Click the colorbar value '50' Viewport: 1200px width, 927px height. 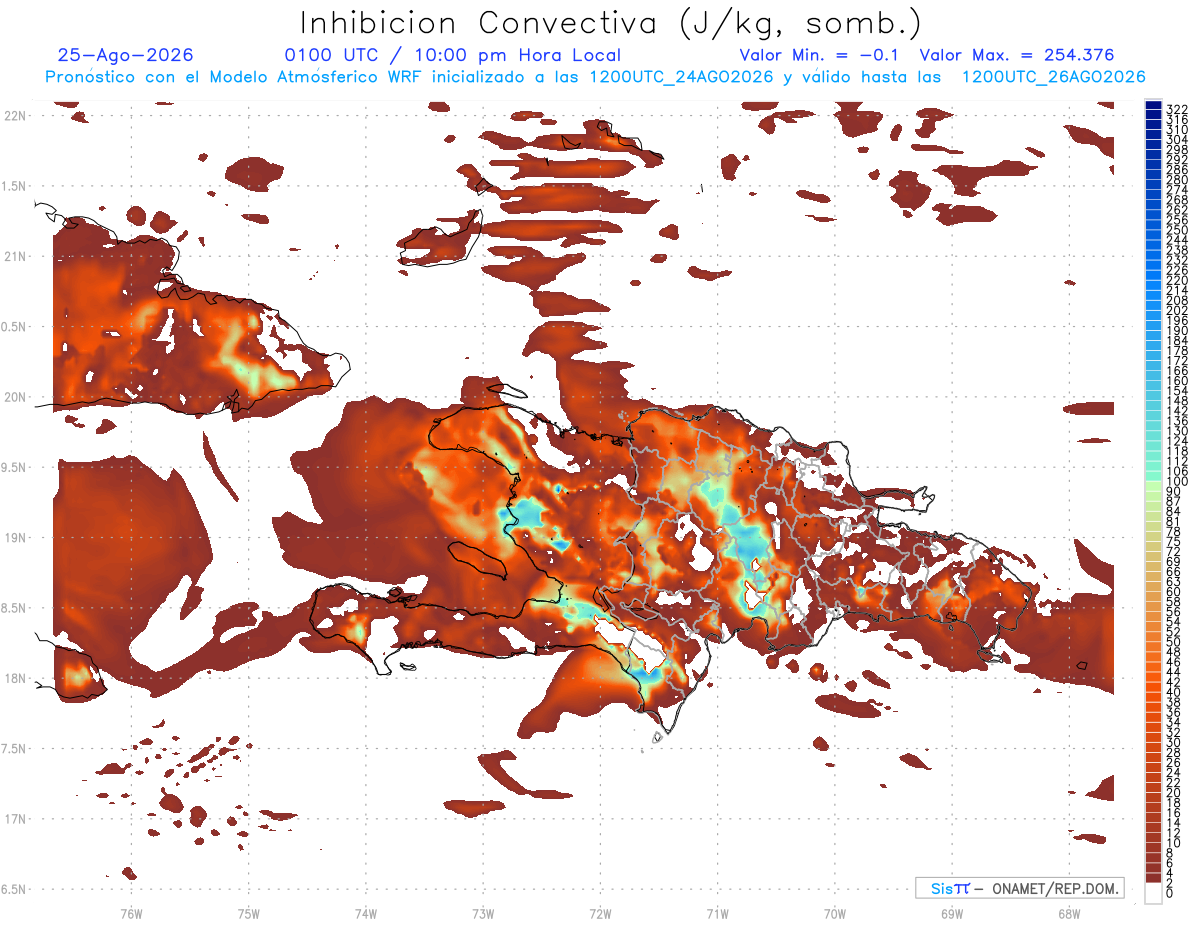1174,642
